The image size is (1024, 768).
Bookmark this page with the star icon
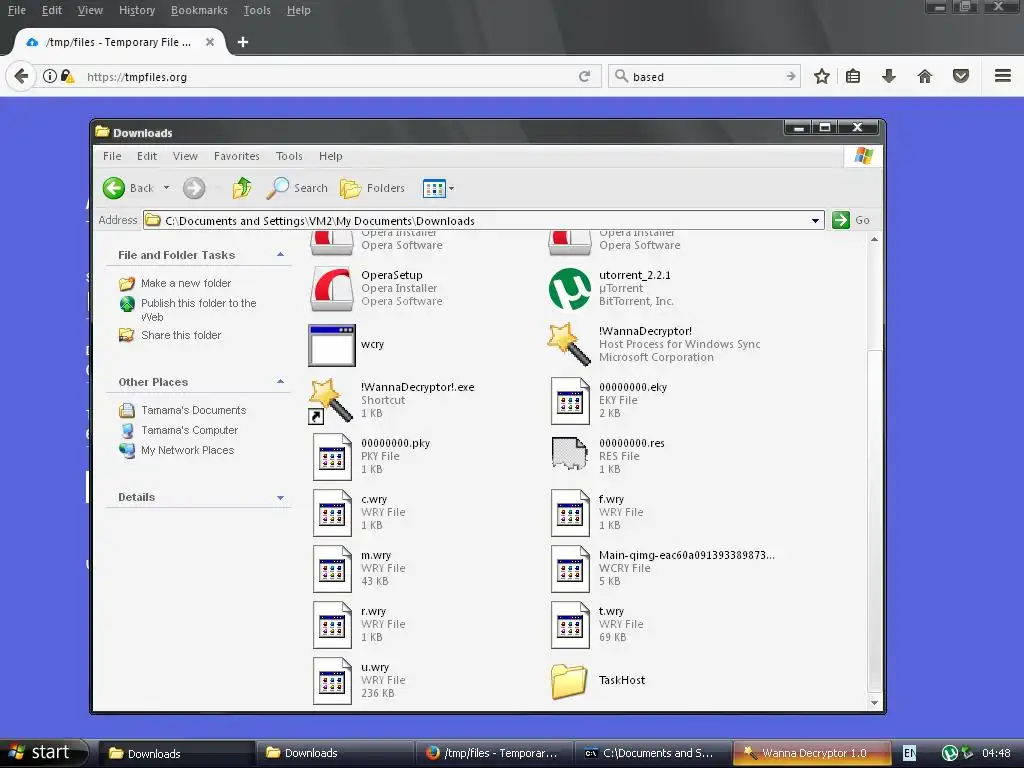[x=822, y=76]
